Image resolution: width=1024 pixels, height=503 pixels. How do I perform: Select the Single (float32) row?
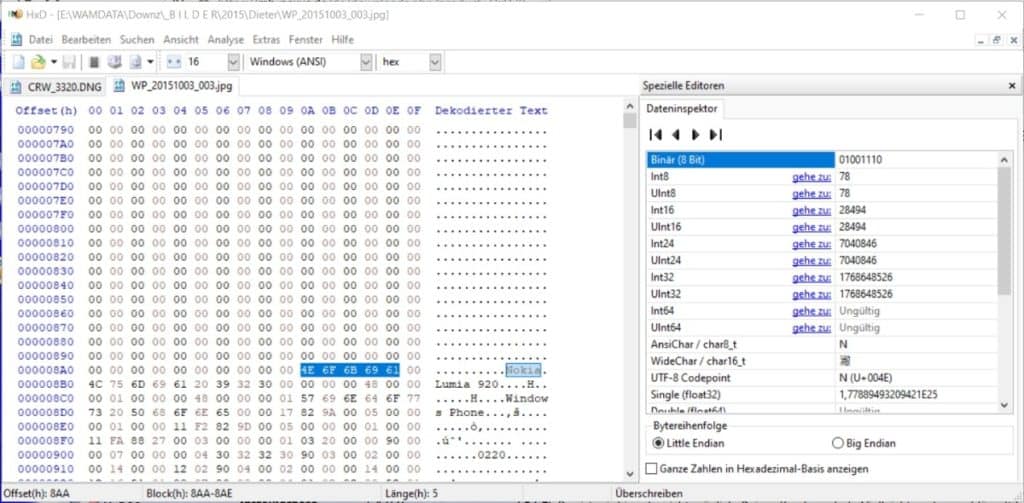click(x=822, y=395)
